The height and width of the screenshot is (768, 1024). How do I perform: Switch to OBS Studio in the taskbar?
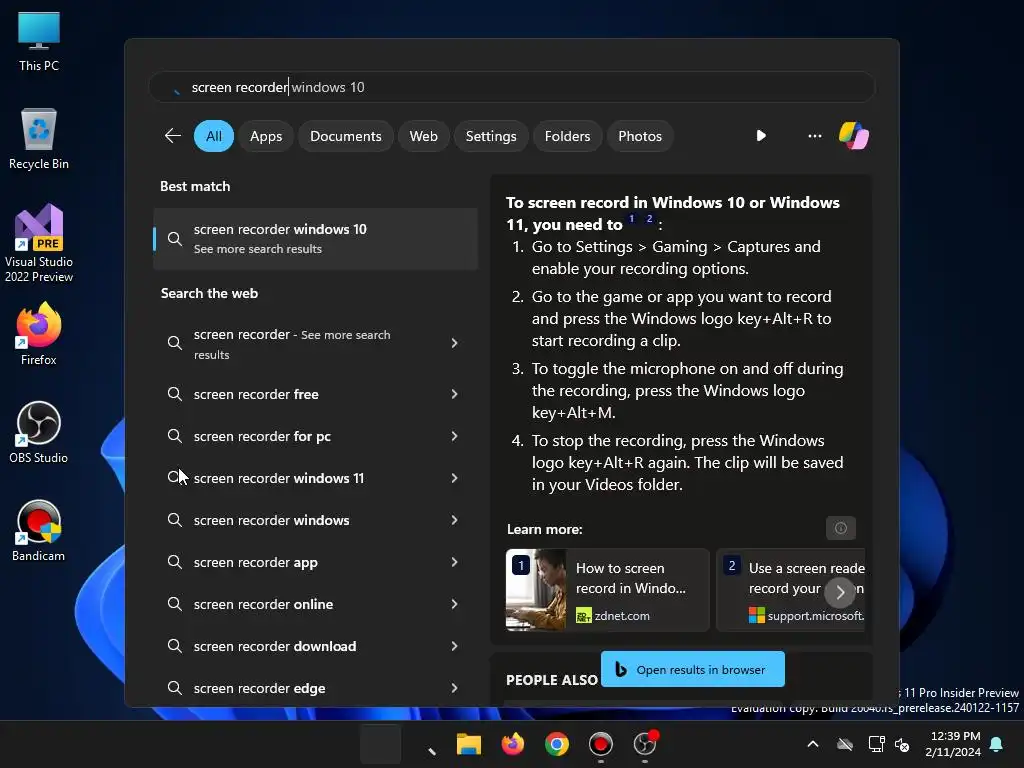[x=645, y=744]
